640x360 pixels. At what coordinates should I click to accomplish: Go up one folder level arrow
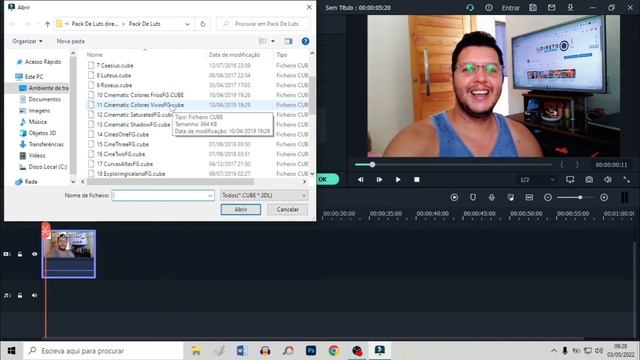coord(47,24)
